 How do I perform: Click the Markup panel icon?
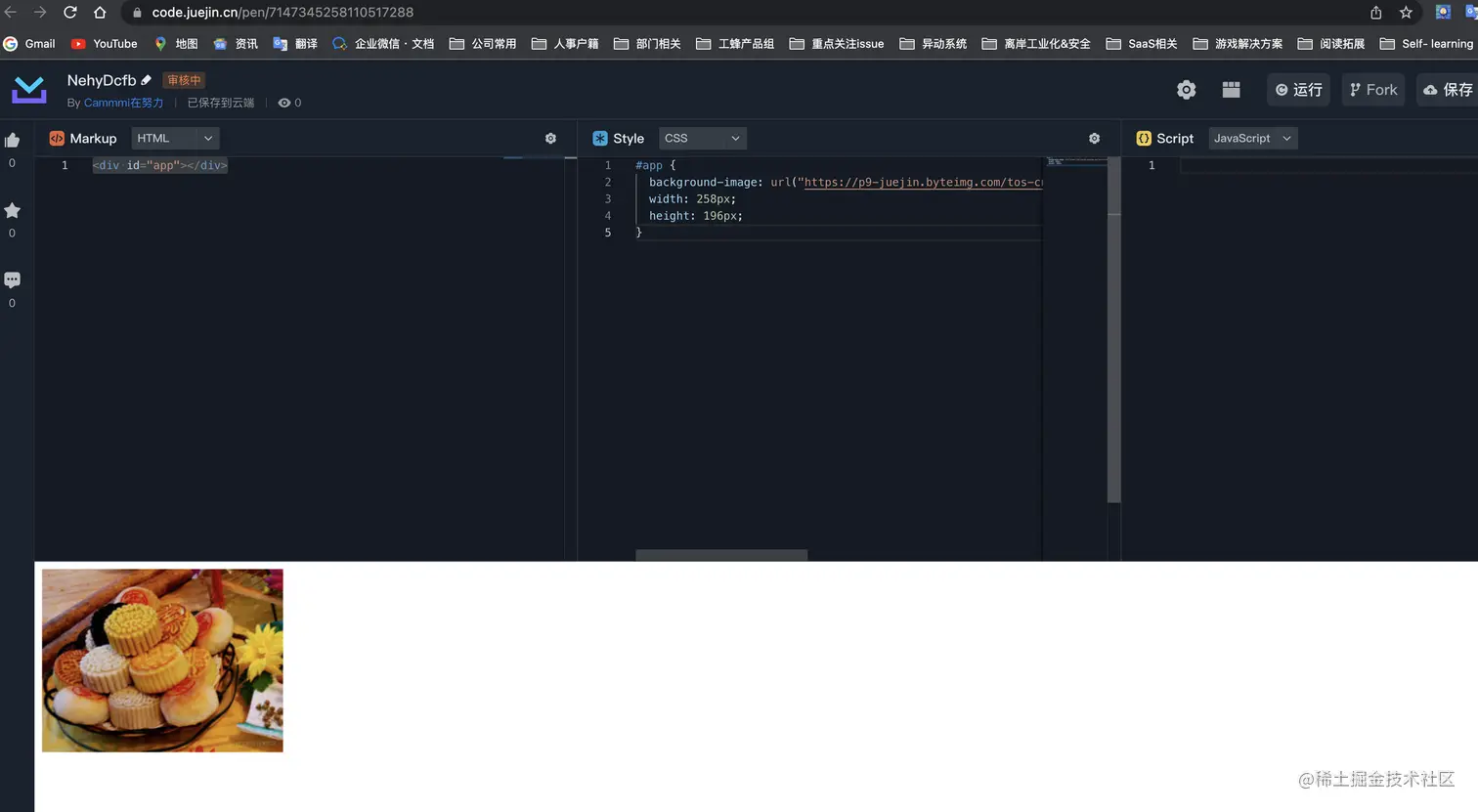(x=57, y=139)
